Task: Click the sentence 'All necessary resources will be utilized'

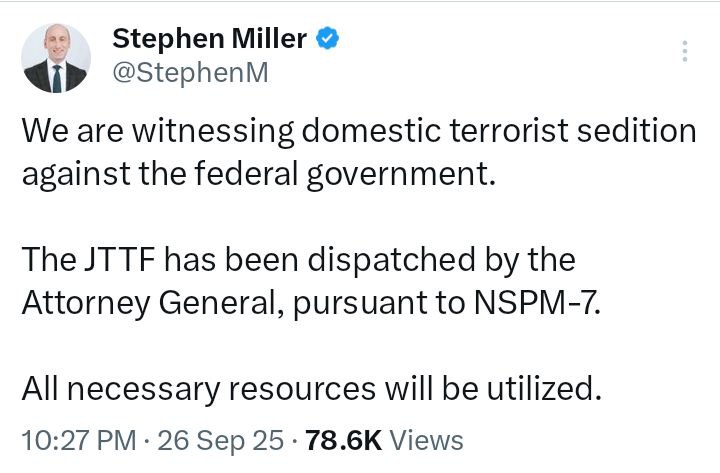Action: click(x=311, y=389)
